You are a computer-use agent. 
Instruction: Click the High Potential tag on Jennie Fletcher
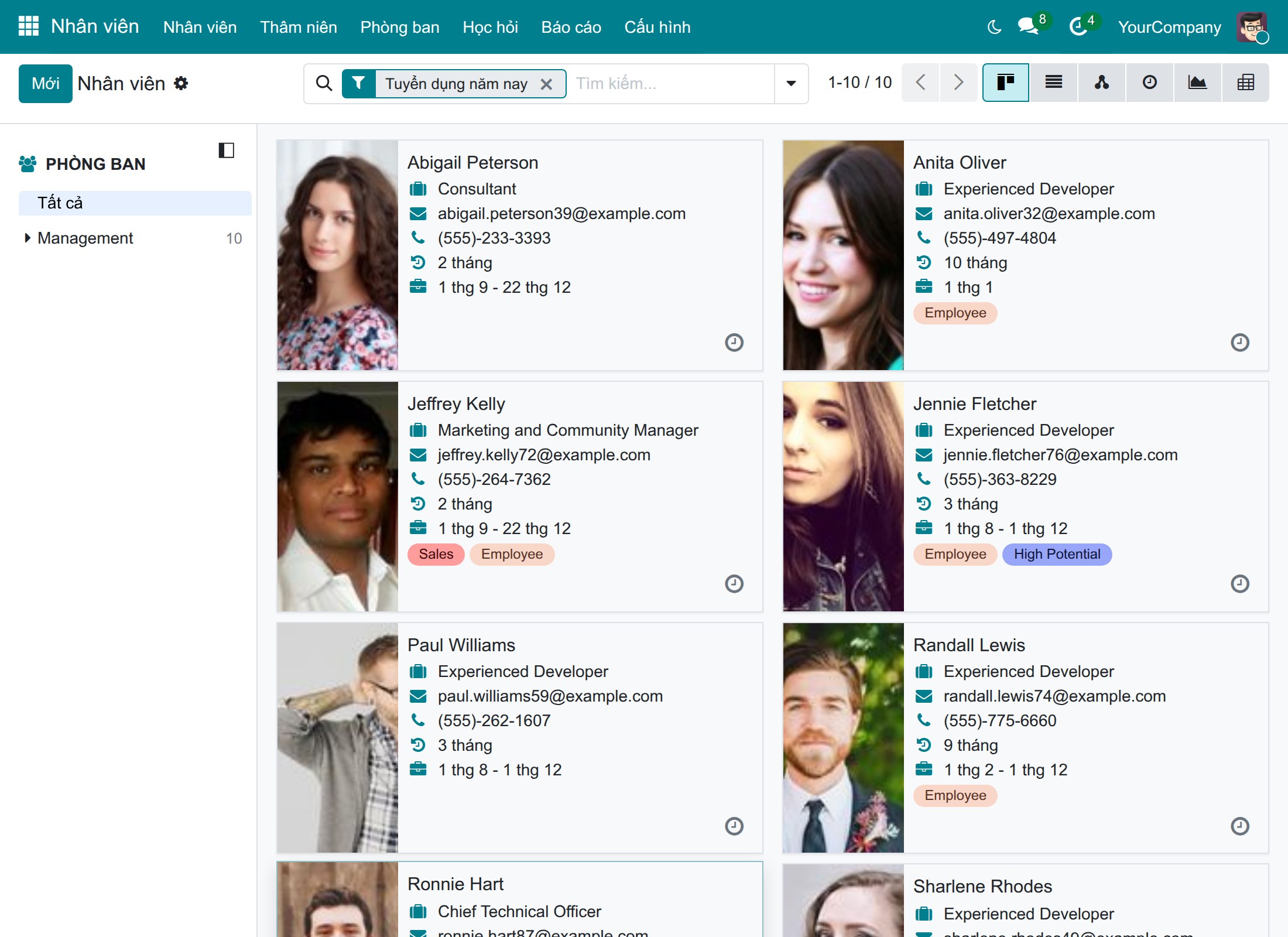coord(1057,554)
